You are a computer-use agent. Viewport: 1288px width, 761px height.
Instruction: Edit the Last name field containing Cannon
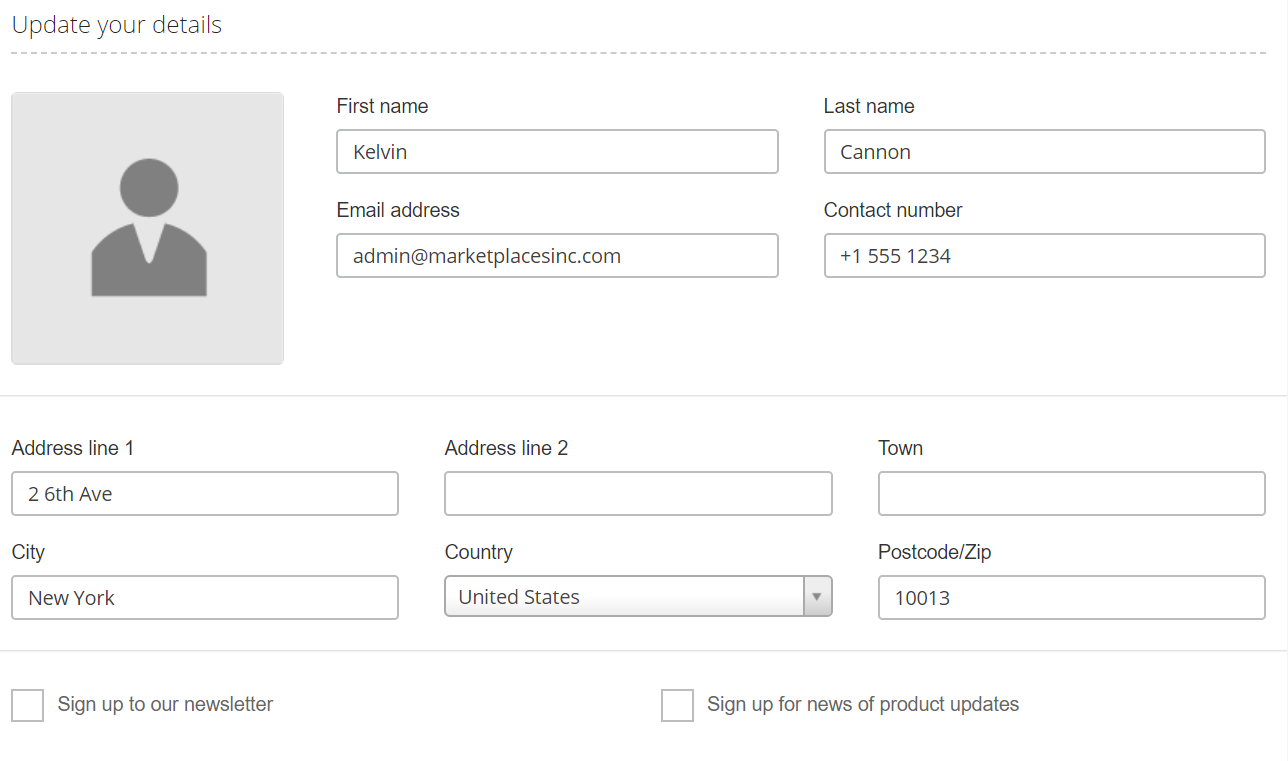(x=1045, y=152)
